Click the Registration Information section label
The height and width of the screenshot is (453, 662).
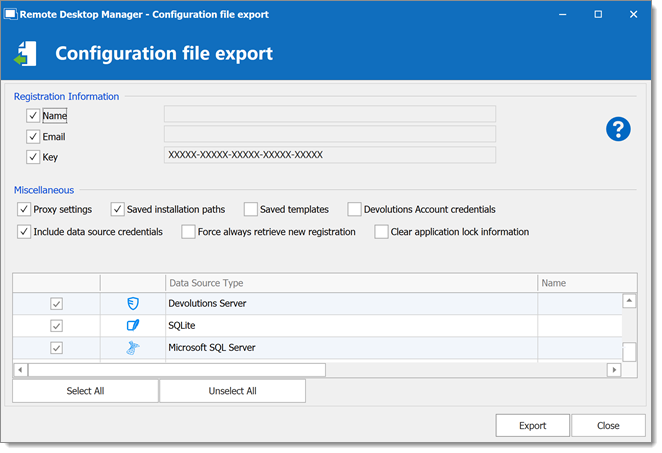coord(66,97)
